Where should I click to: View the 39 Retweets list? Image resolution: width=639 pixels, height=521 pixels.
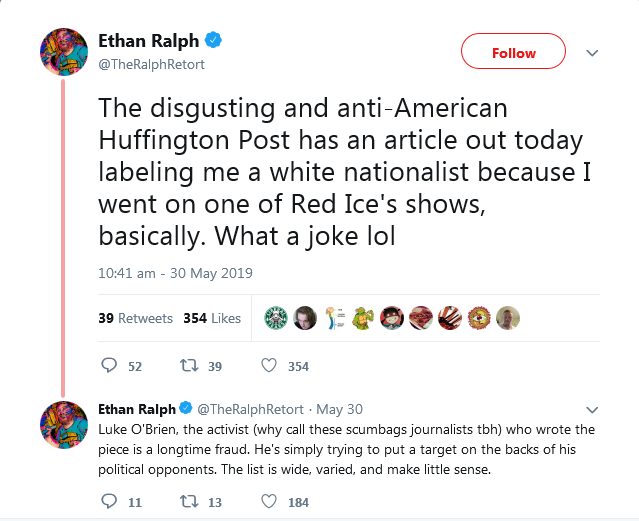tap(135, 318)
